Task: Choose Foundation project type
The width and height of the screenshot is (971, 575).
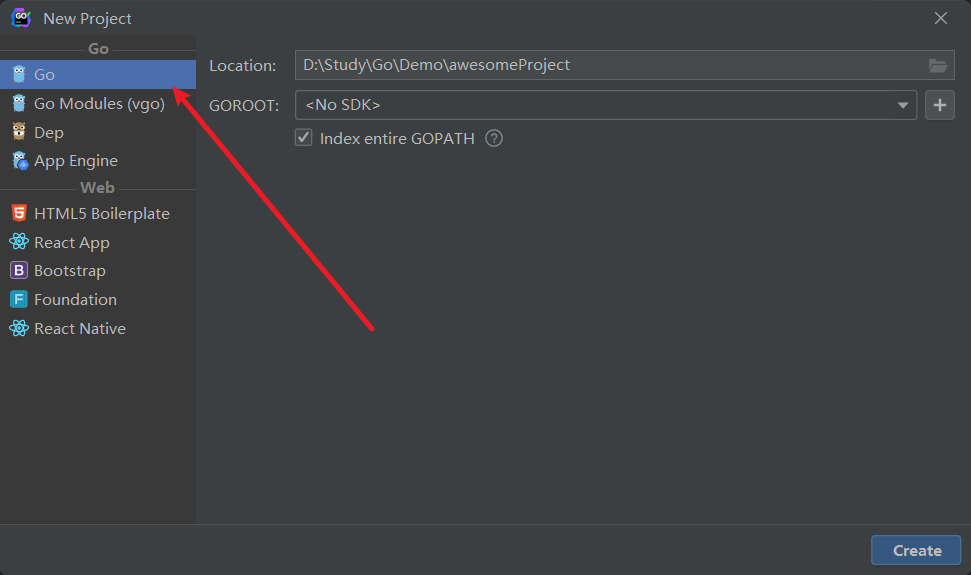Action: click(x=98, y=300)
